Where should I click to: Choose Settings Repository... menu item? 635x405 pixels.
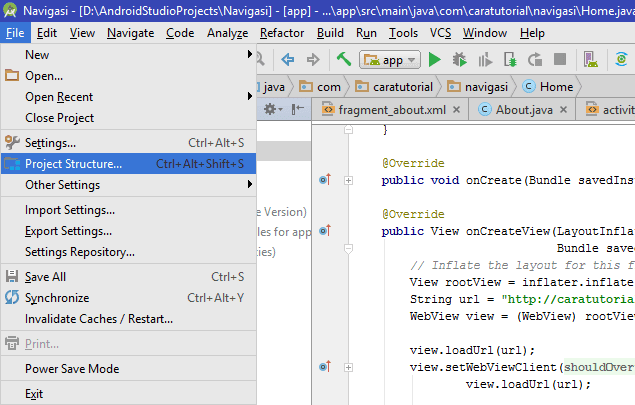click(128, 252)
